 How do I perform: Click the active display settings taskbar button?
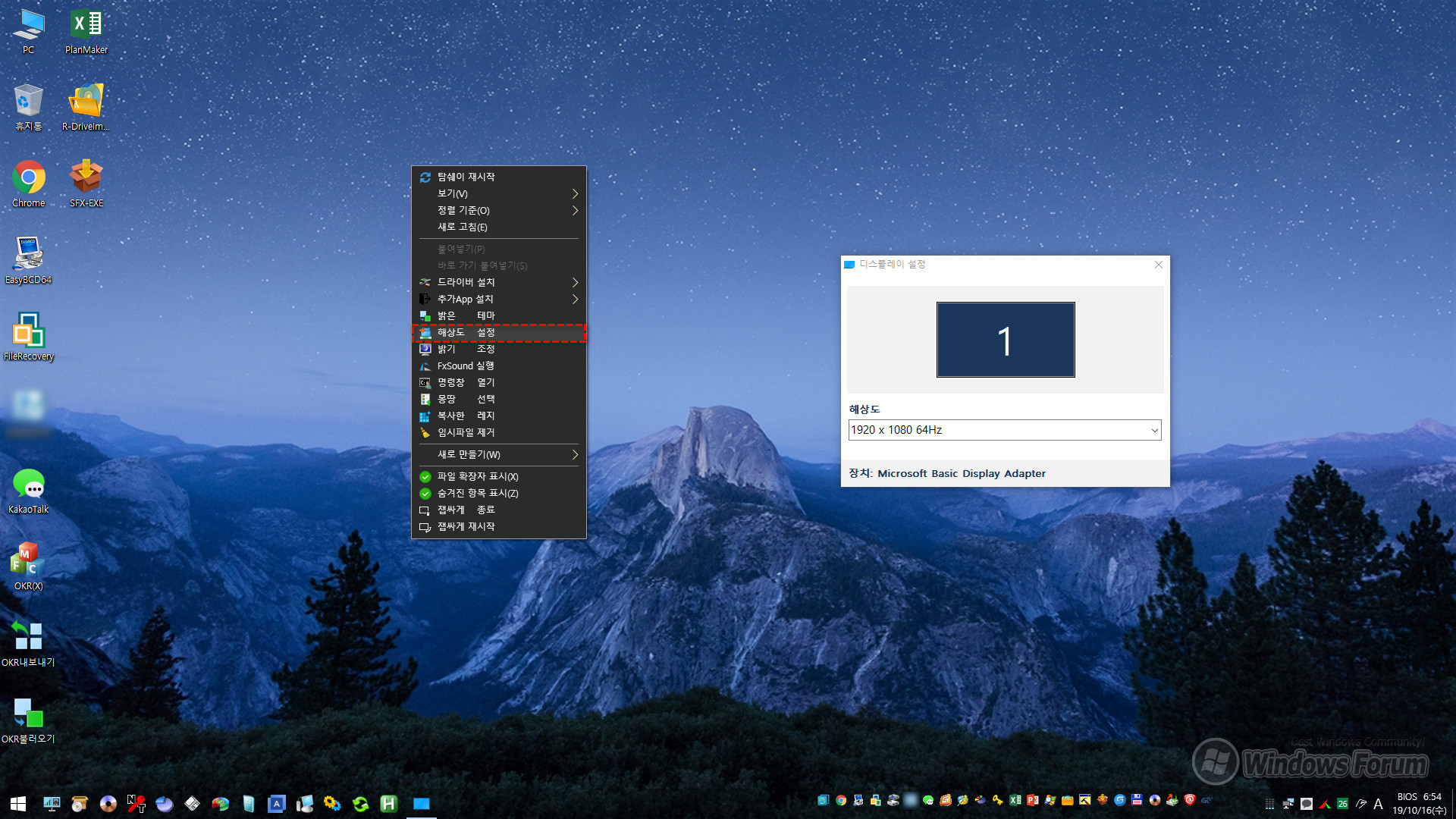click(422, 804)
